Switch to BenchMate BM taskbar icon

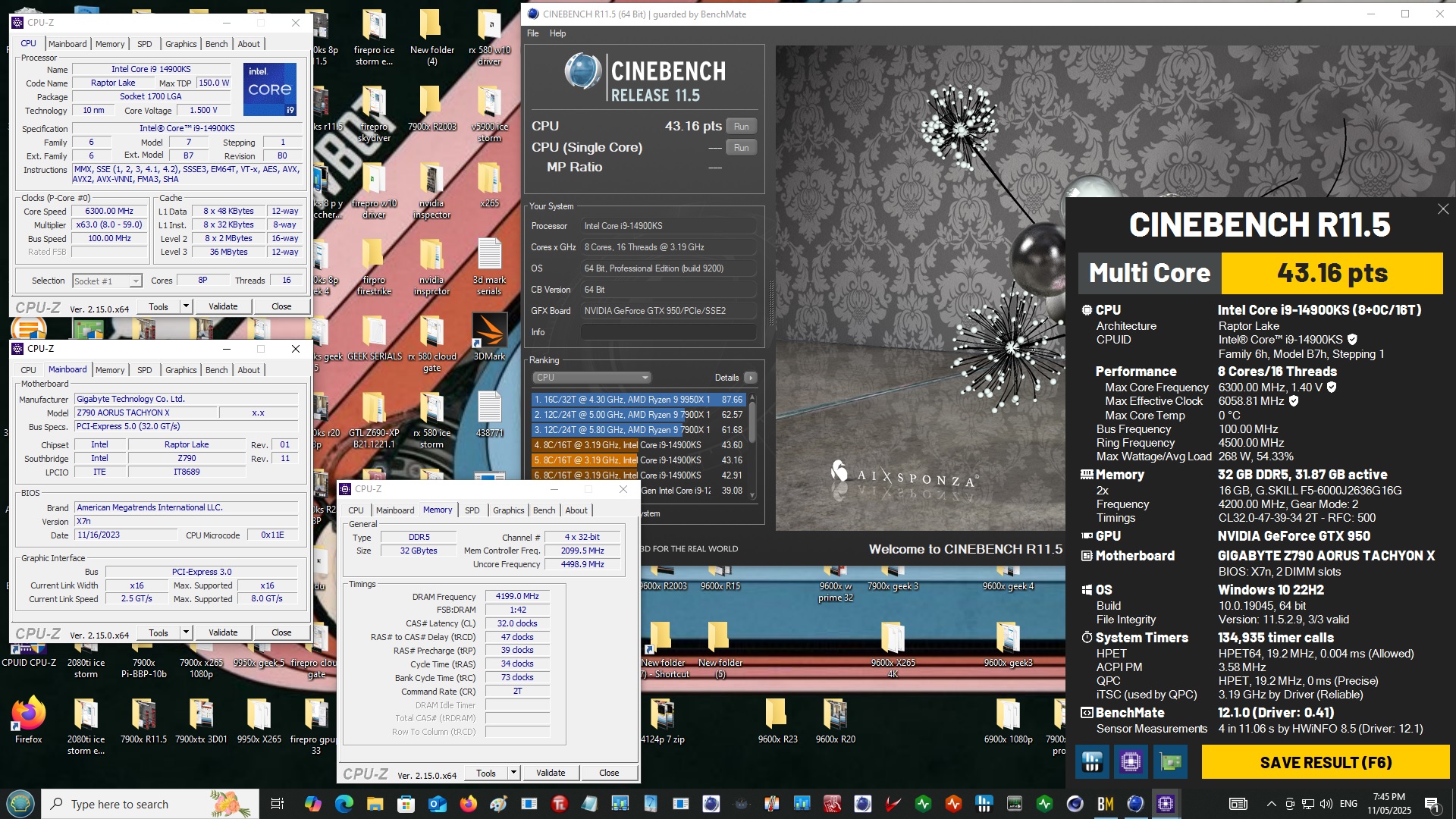[x=1105, y=804]
